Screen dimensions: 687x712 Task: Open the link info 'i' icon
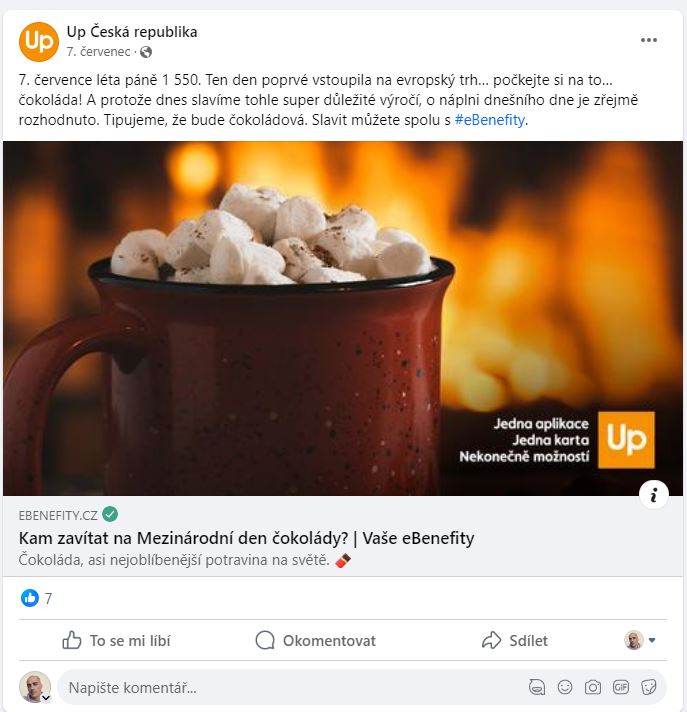pyautogui.click(x=653, y=494)
